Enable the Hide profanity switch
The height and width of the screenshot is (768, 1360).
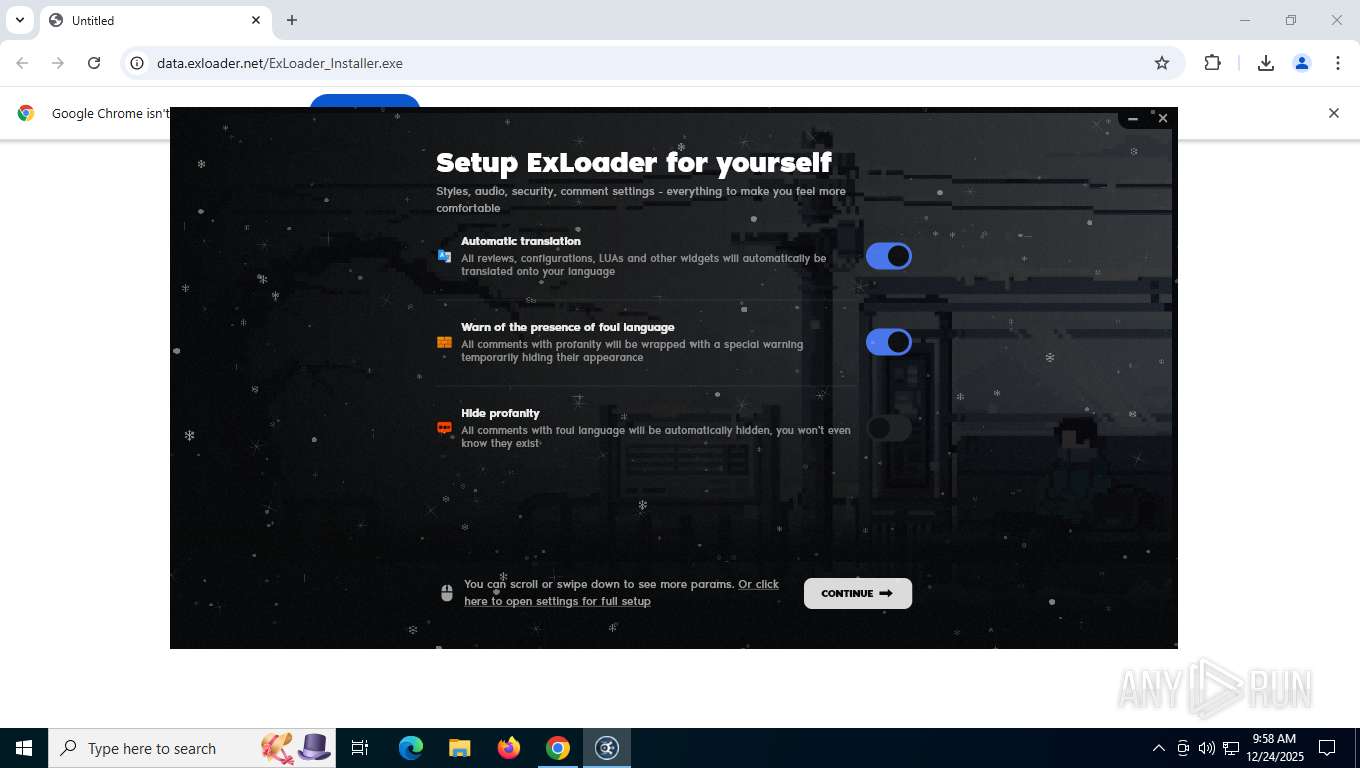point(889,428)
